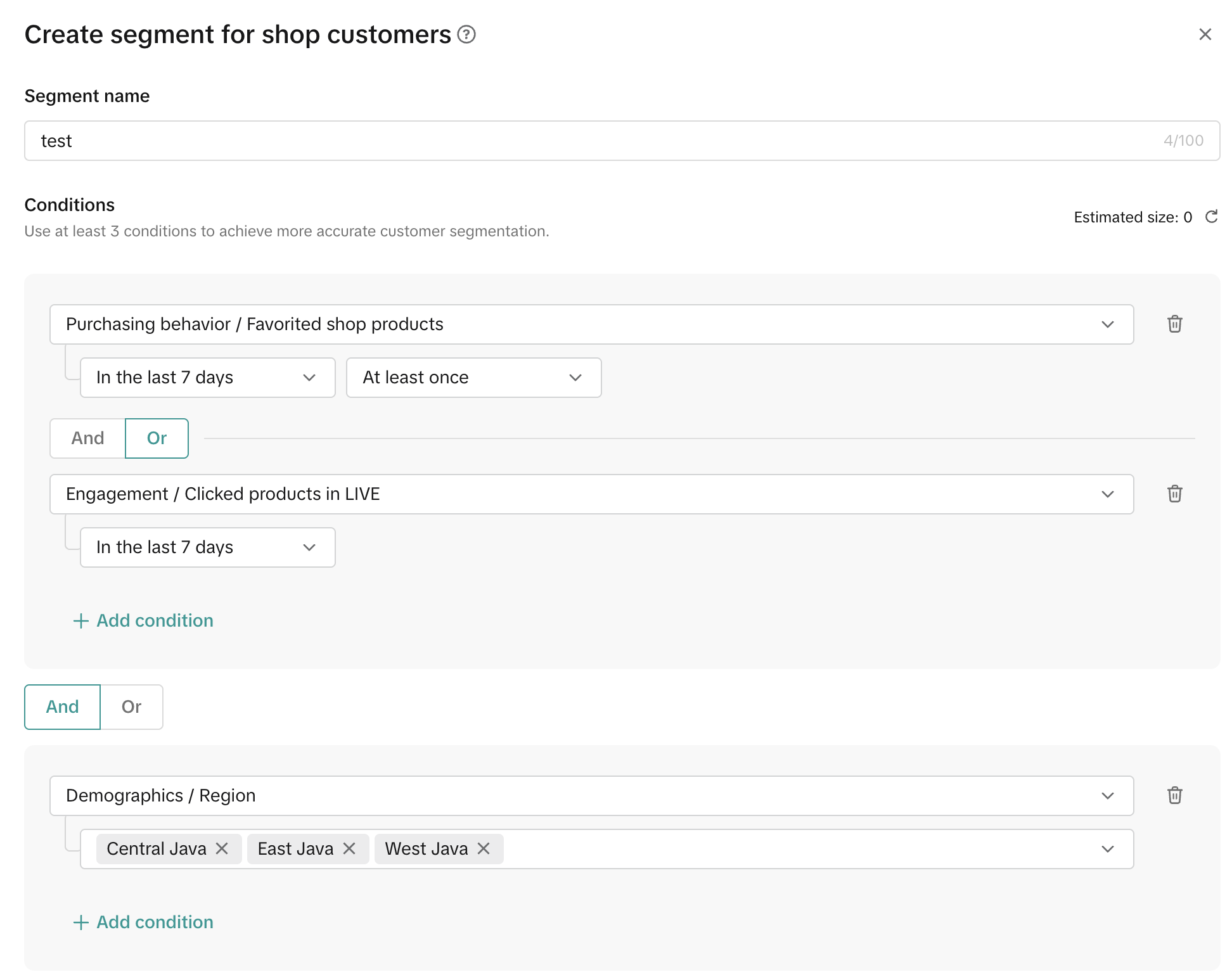Screen dimensions: 1232x977
Task: Select Or in the first condition group
Action: [x=157, y=438]
